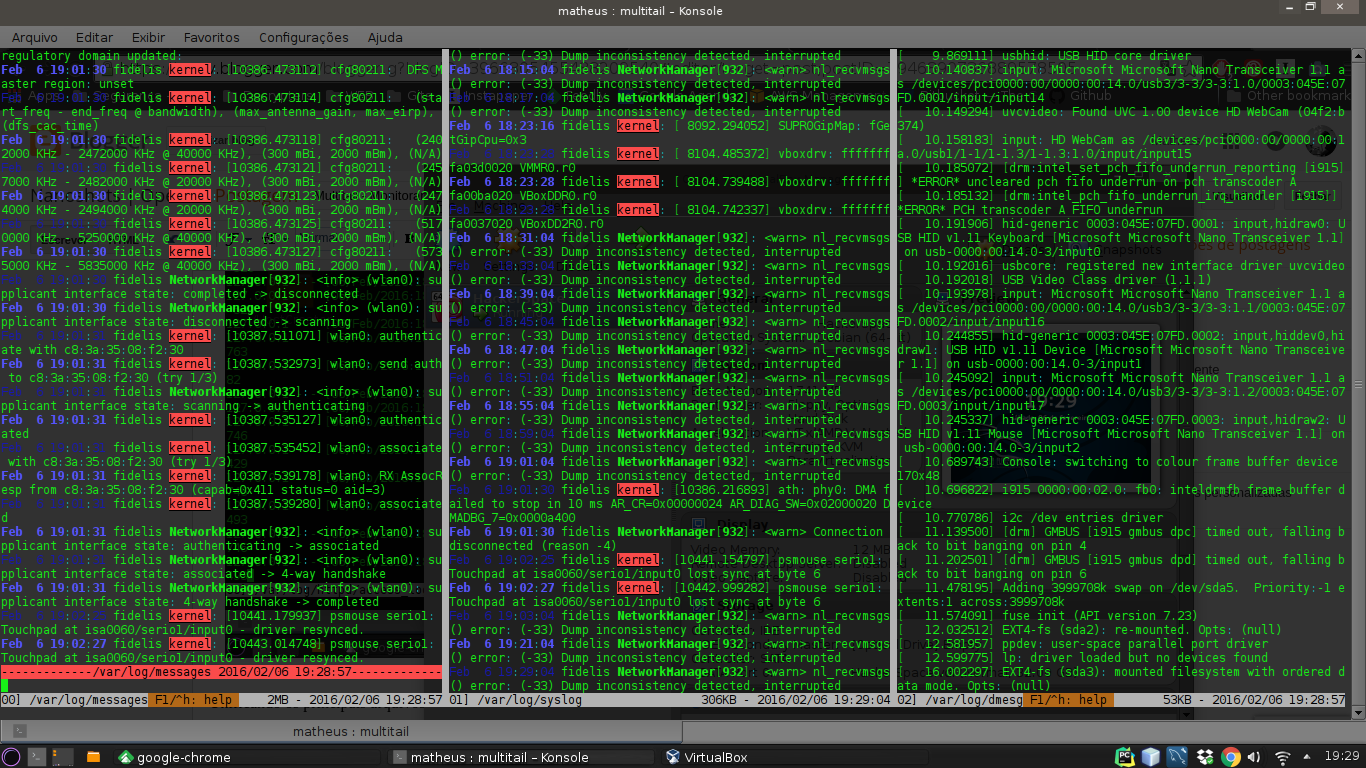
Task: Click the green terminal cursor block
Action: coord(4,686)
